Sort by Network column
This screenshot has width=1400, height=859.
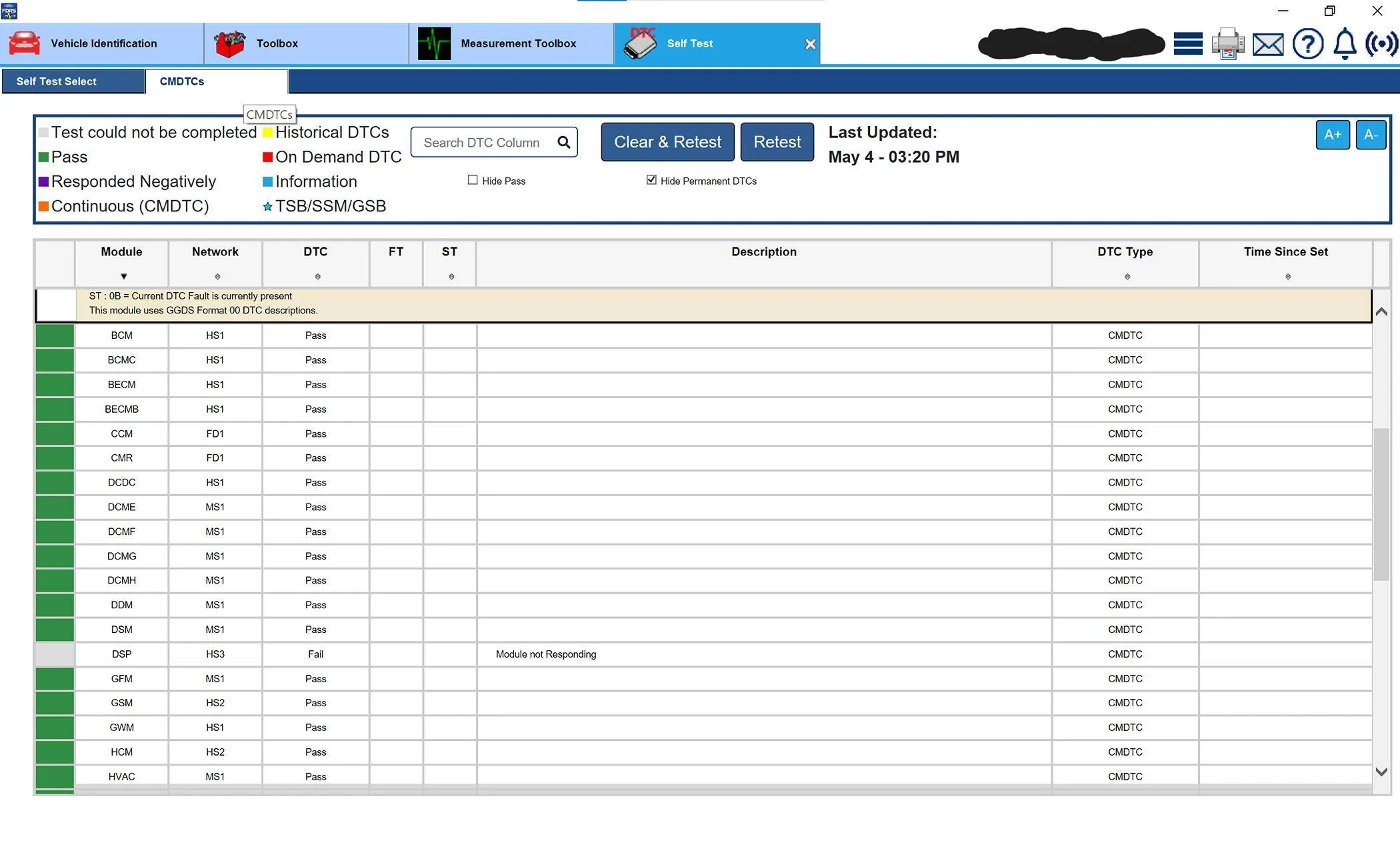click(x=217, y=277)
